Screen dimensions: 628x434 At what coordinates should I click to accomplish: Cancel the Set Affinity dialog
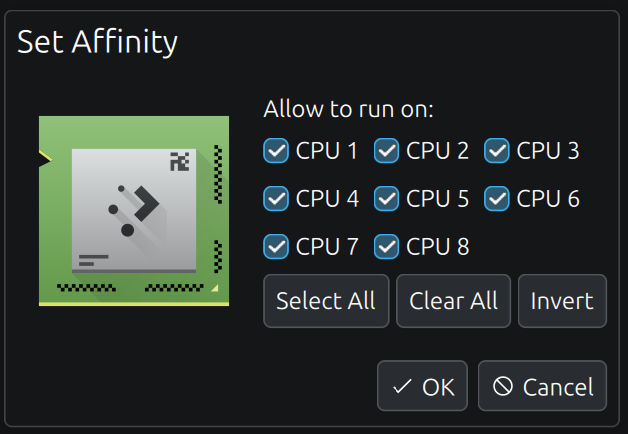(542, 386)
